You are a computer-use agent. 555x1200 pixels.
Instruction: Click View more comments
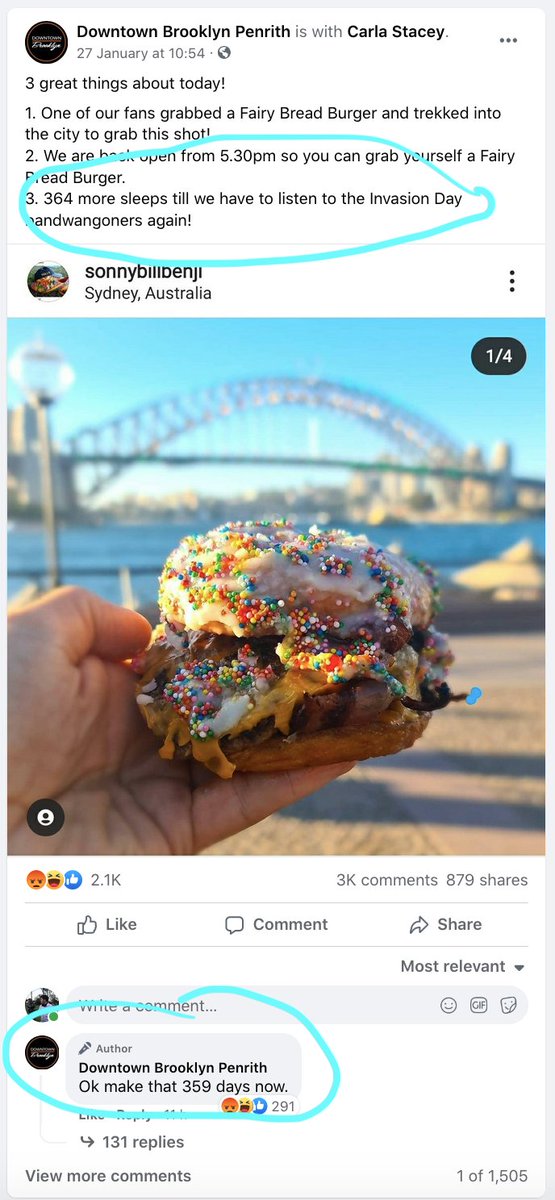point(108,1176)
